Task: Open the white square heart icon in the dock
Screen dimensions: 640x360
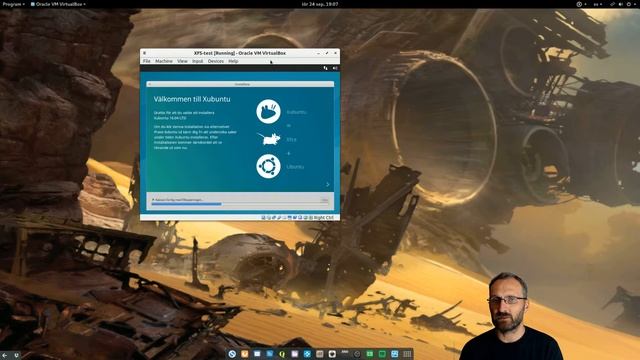Action: (x=332, y=354)
